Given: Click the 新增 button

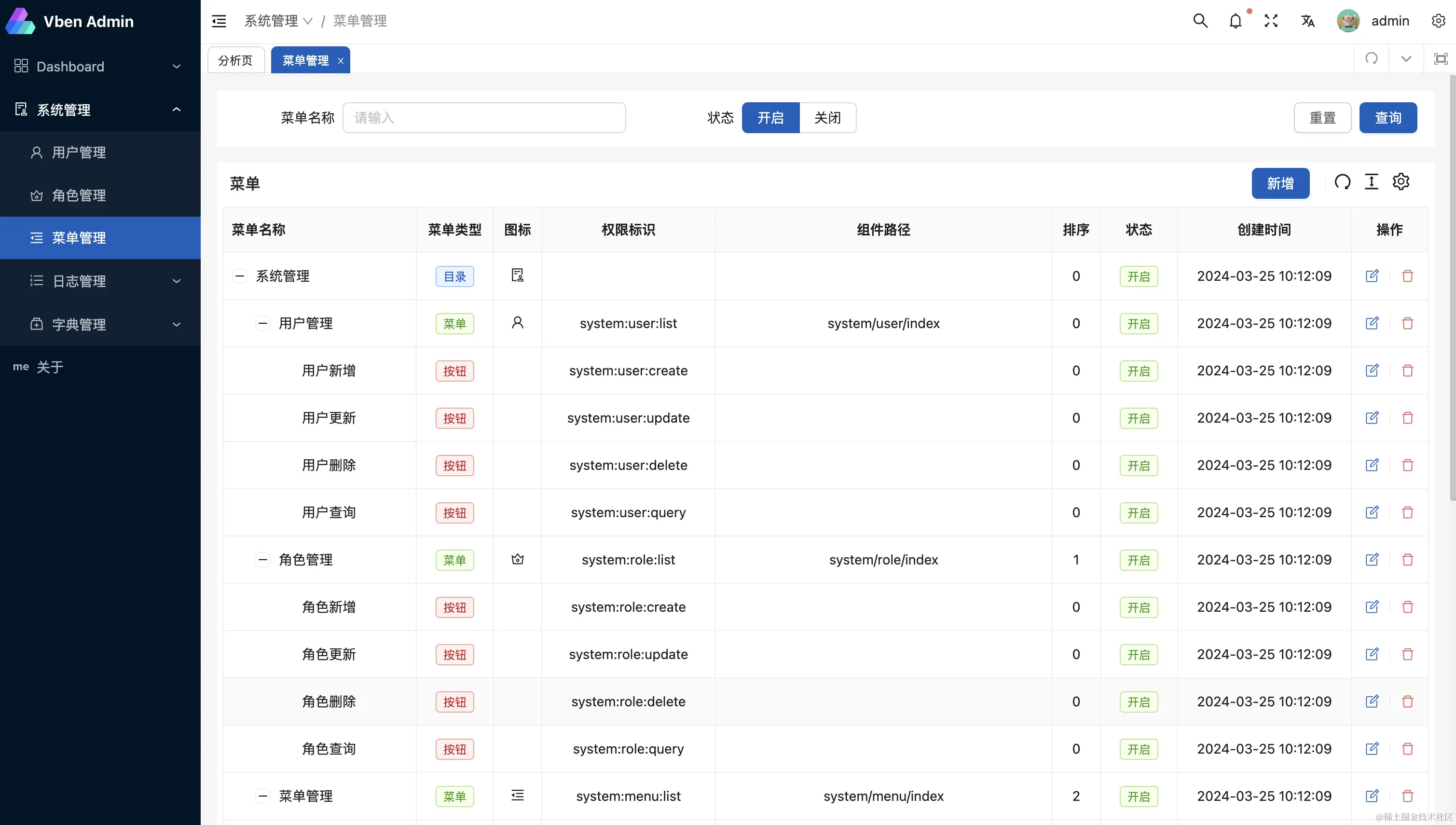Looking at the screenshot, I should [x=1280, y=183].
